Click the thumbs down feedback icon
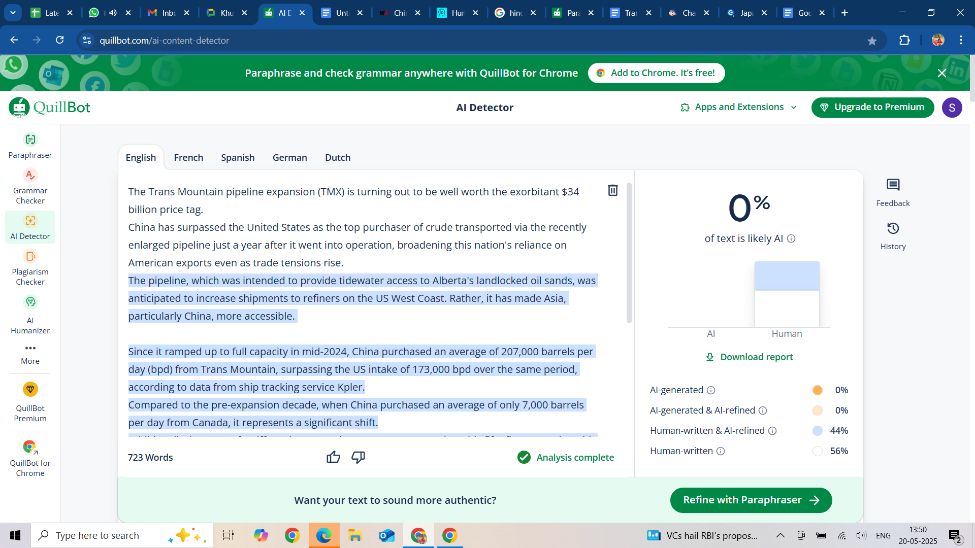The height and width of the screenshot is (548, 975). point(358,457)
